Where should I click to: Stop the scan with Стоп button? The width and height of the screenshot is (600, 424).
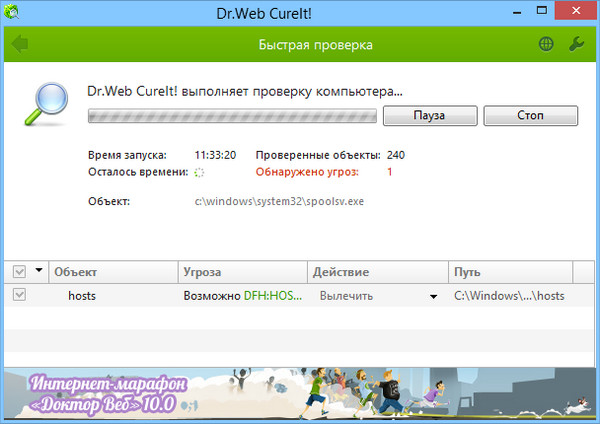coord(530,116)
